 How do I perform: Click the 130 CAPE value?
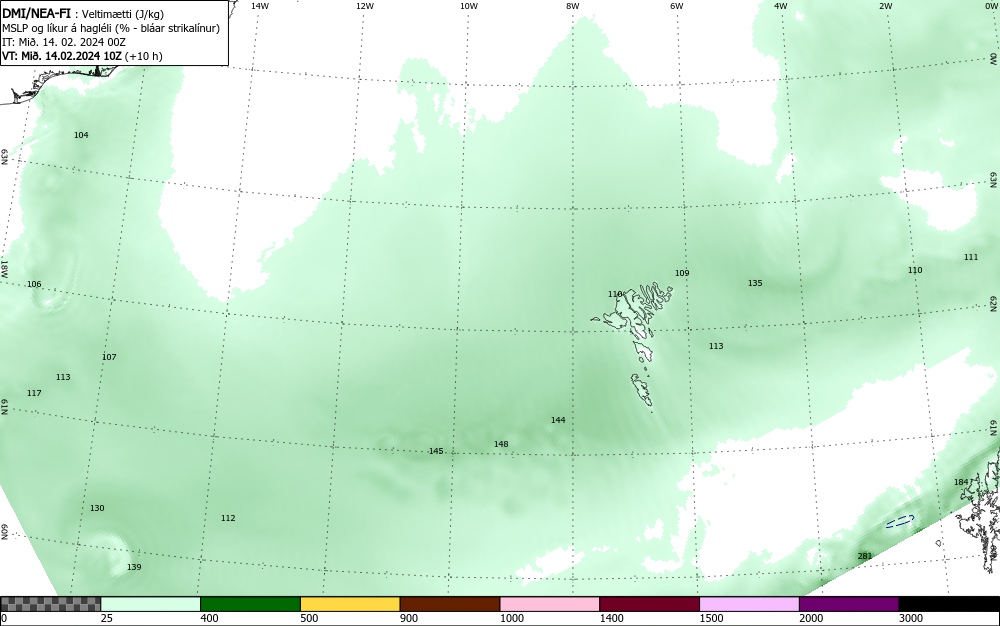pos(97,508)
